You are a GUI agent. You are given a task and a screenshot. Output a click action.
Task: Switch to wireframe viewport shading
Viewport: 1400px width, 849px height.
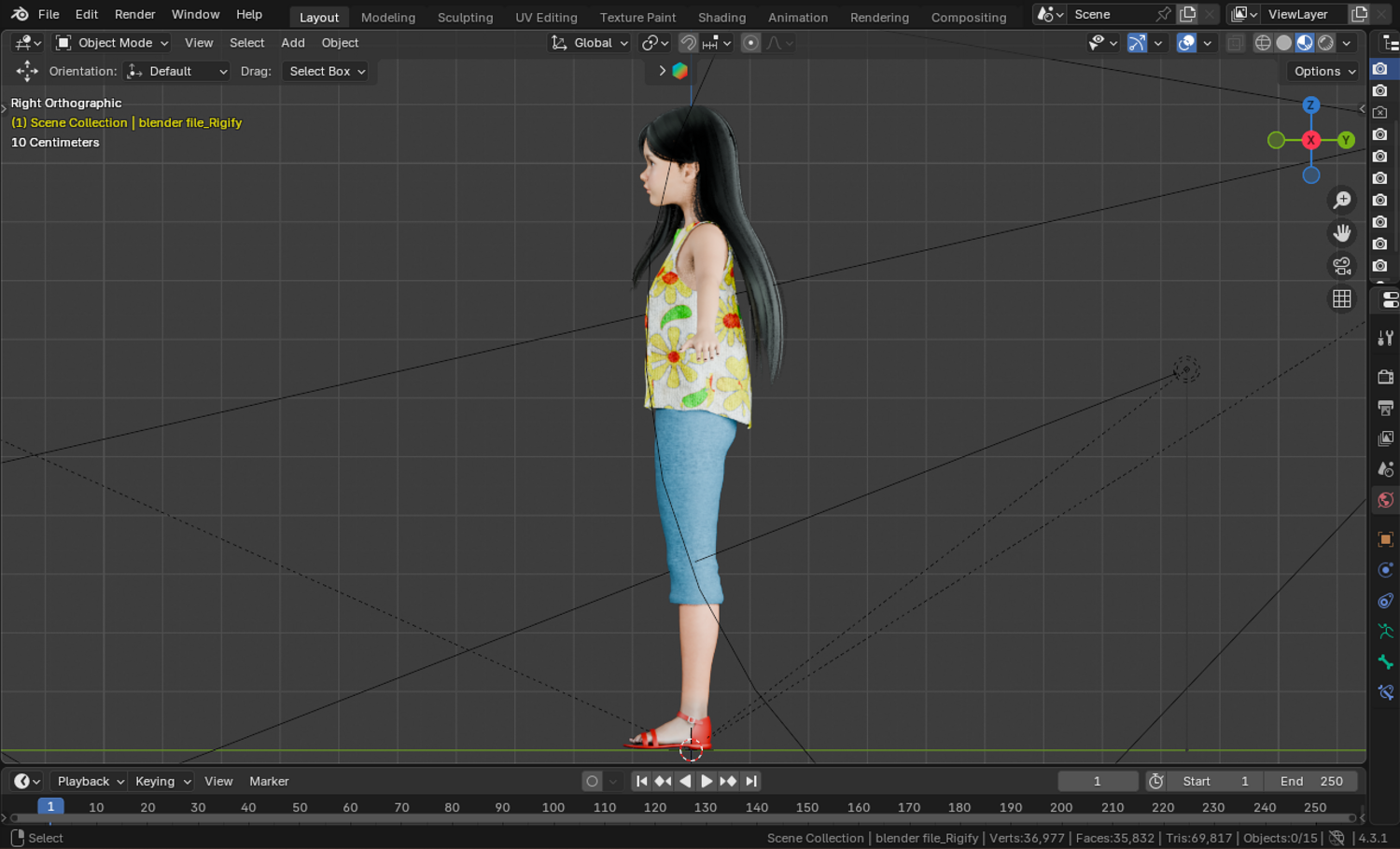click(1263, 43)
